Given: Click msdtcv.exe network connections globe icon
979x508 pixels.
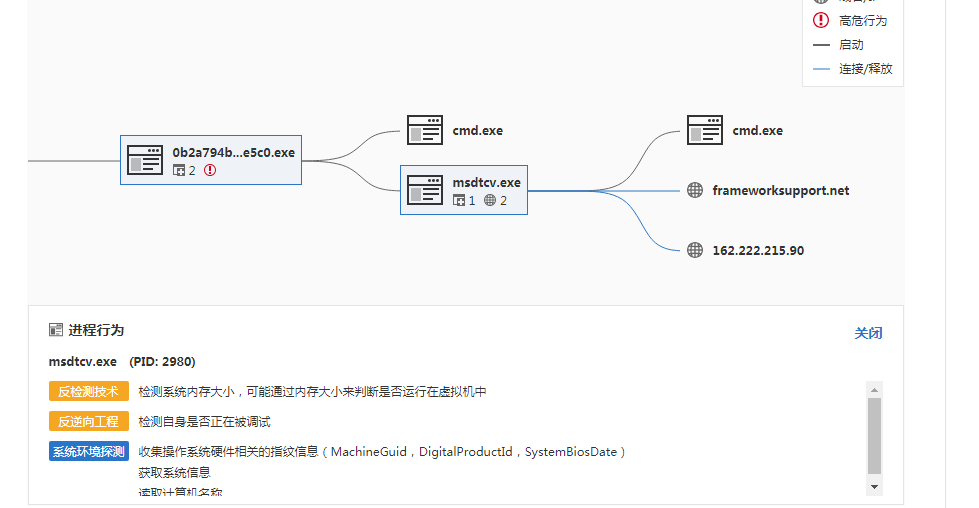Looking at the screenshot, I should [490, 200].
